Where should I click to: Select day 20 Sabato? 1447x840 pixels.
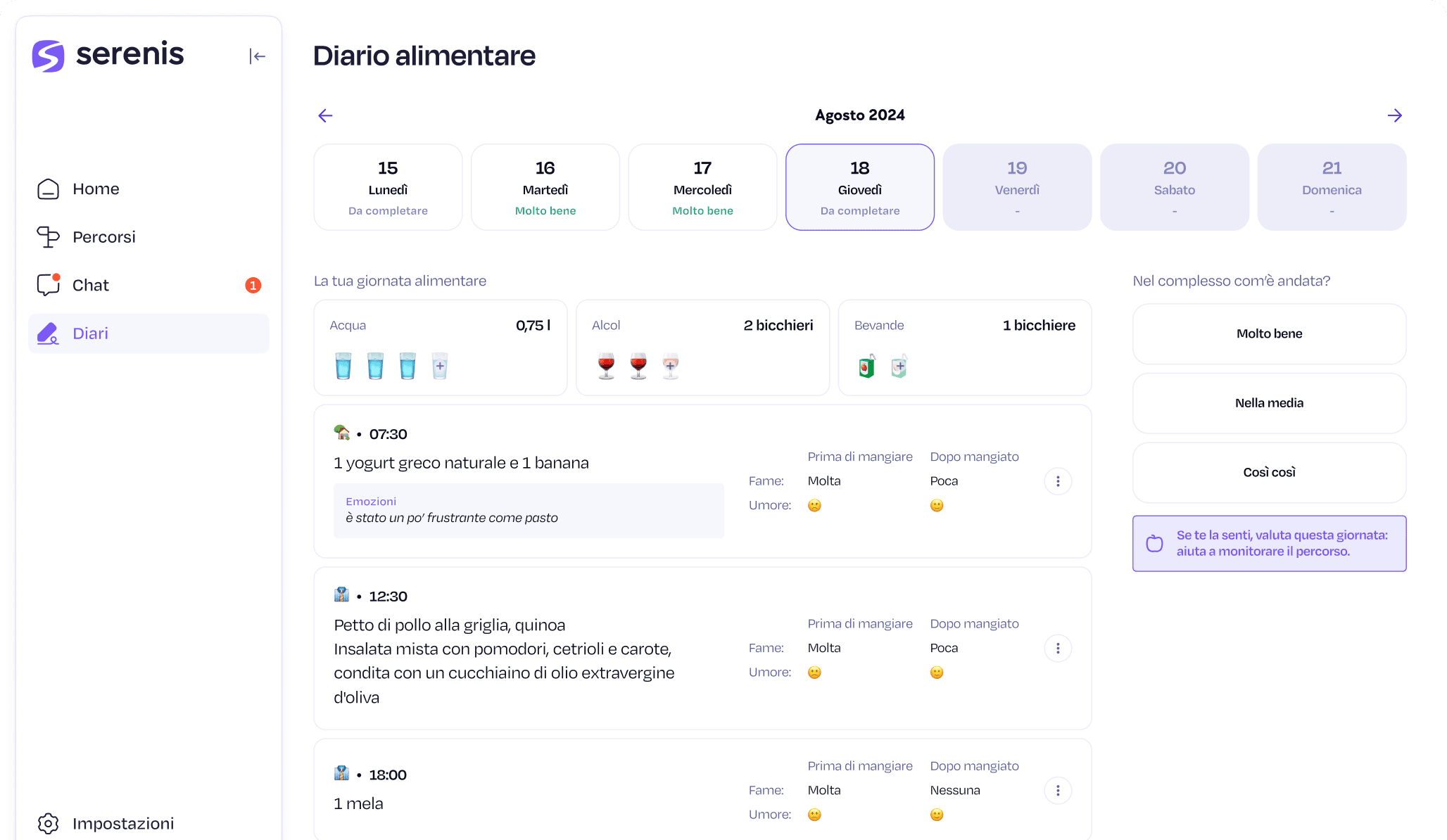pos(1175,187)
